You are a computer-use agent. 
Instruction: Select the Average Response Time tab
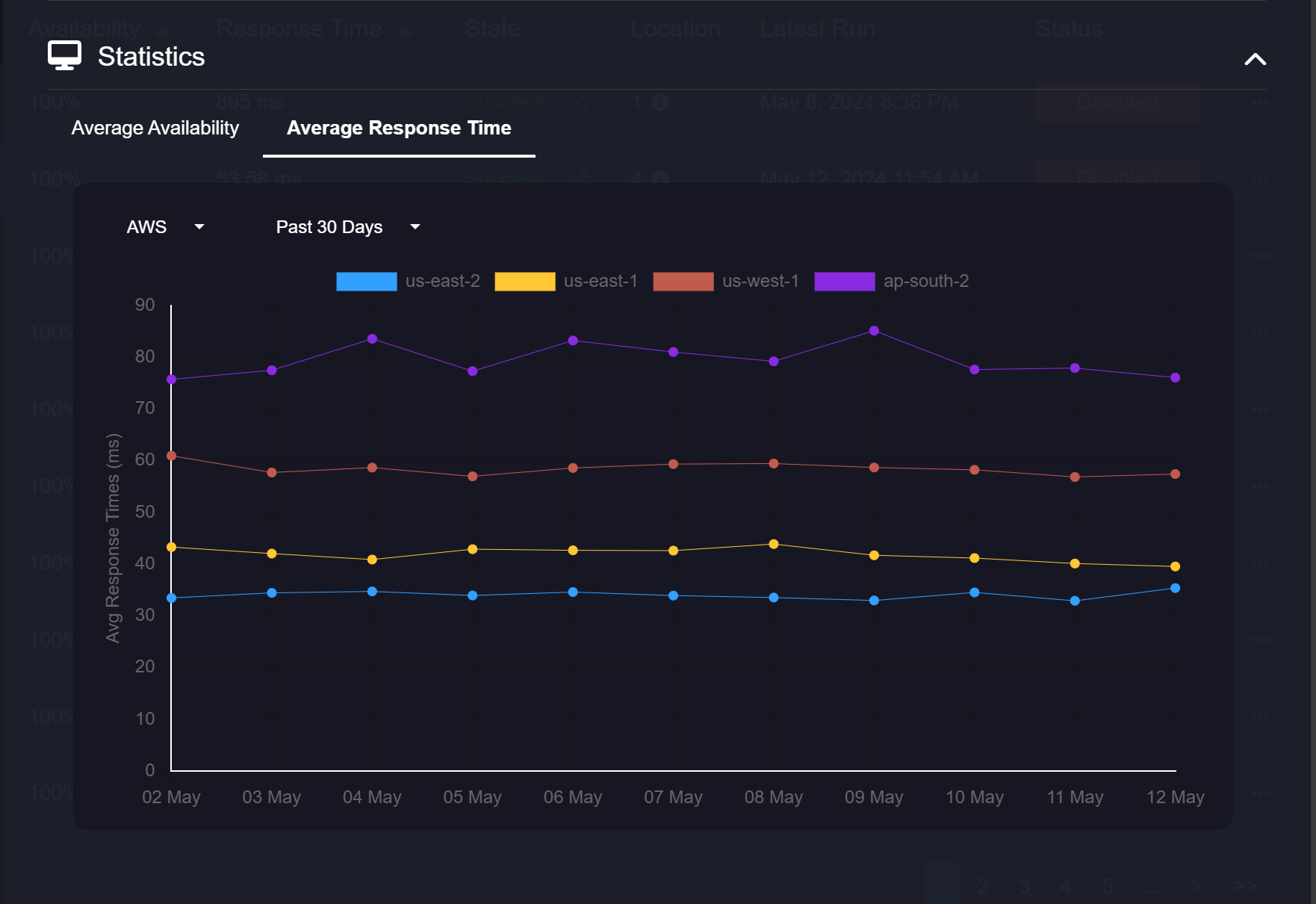pos(399,128)
